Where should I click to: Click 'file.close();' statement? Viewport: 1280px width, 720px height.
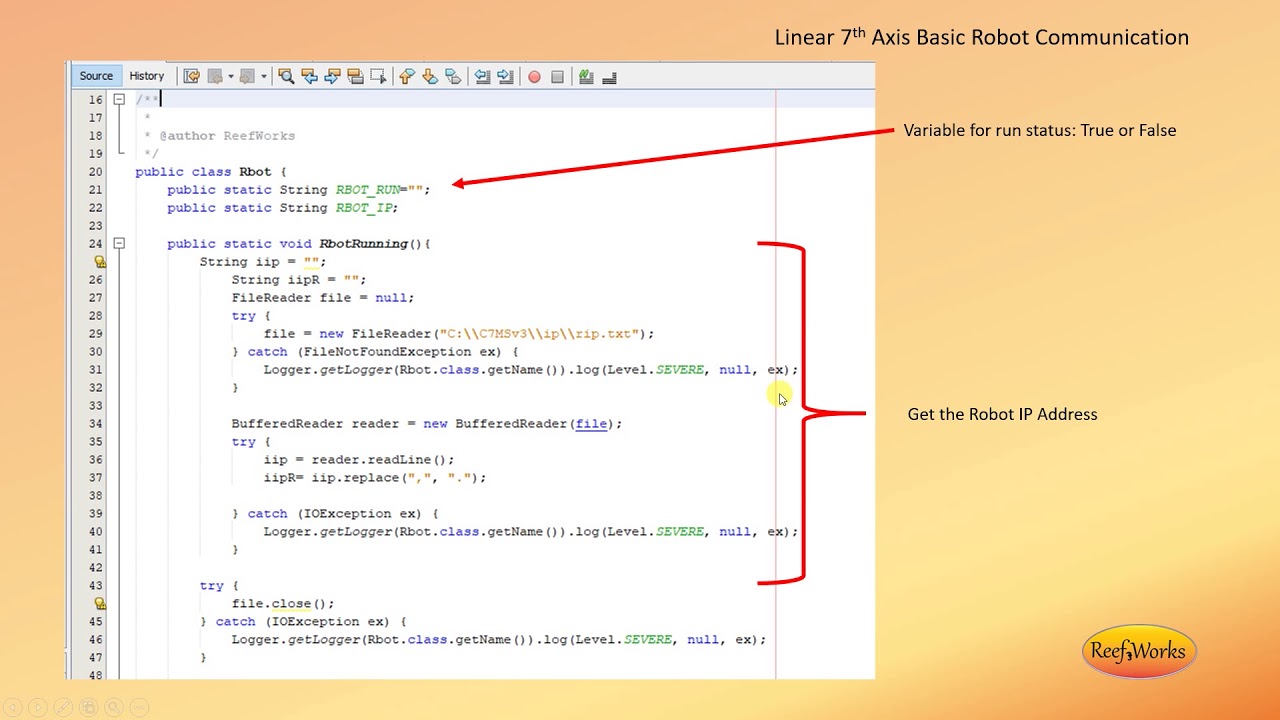(x=283, y=603)
